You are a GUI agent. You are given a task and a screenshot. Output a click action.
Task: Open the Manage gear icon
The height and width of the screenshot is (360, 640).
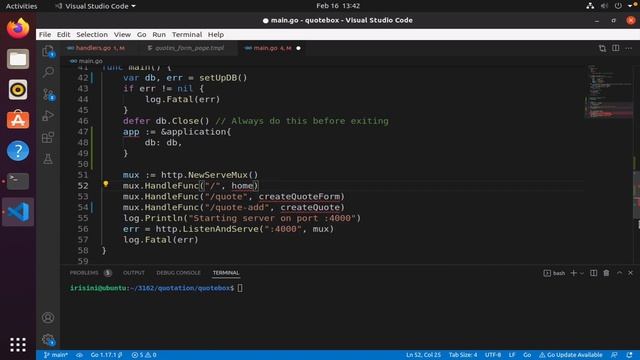pyautogui.click(x=48, y=339)
